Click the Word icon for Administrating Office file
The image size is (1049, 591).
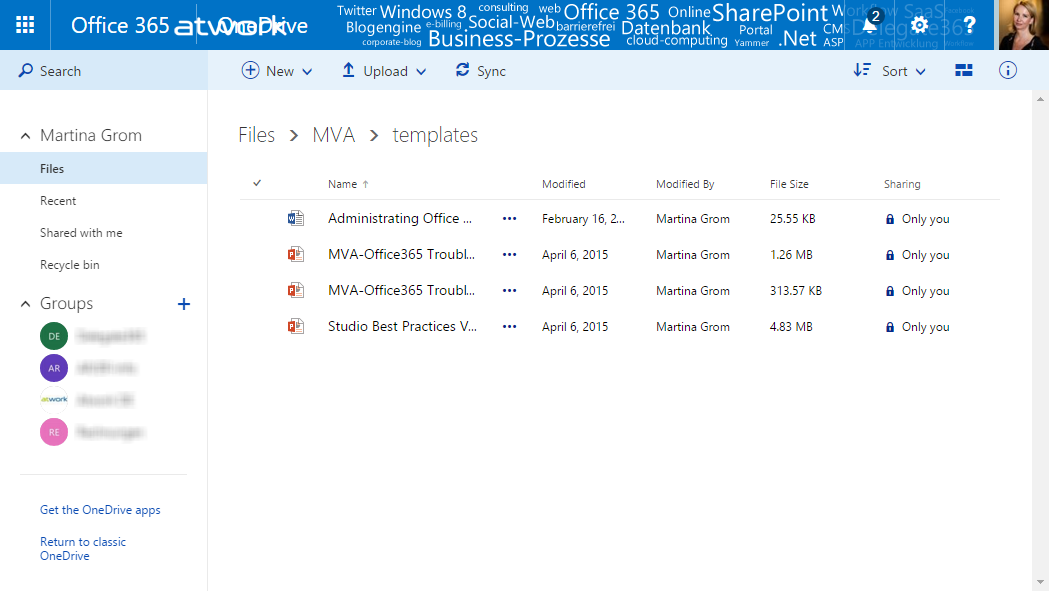tap(295, 219)
